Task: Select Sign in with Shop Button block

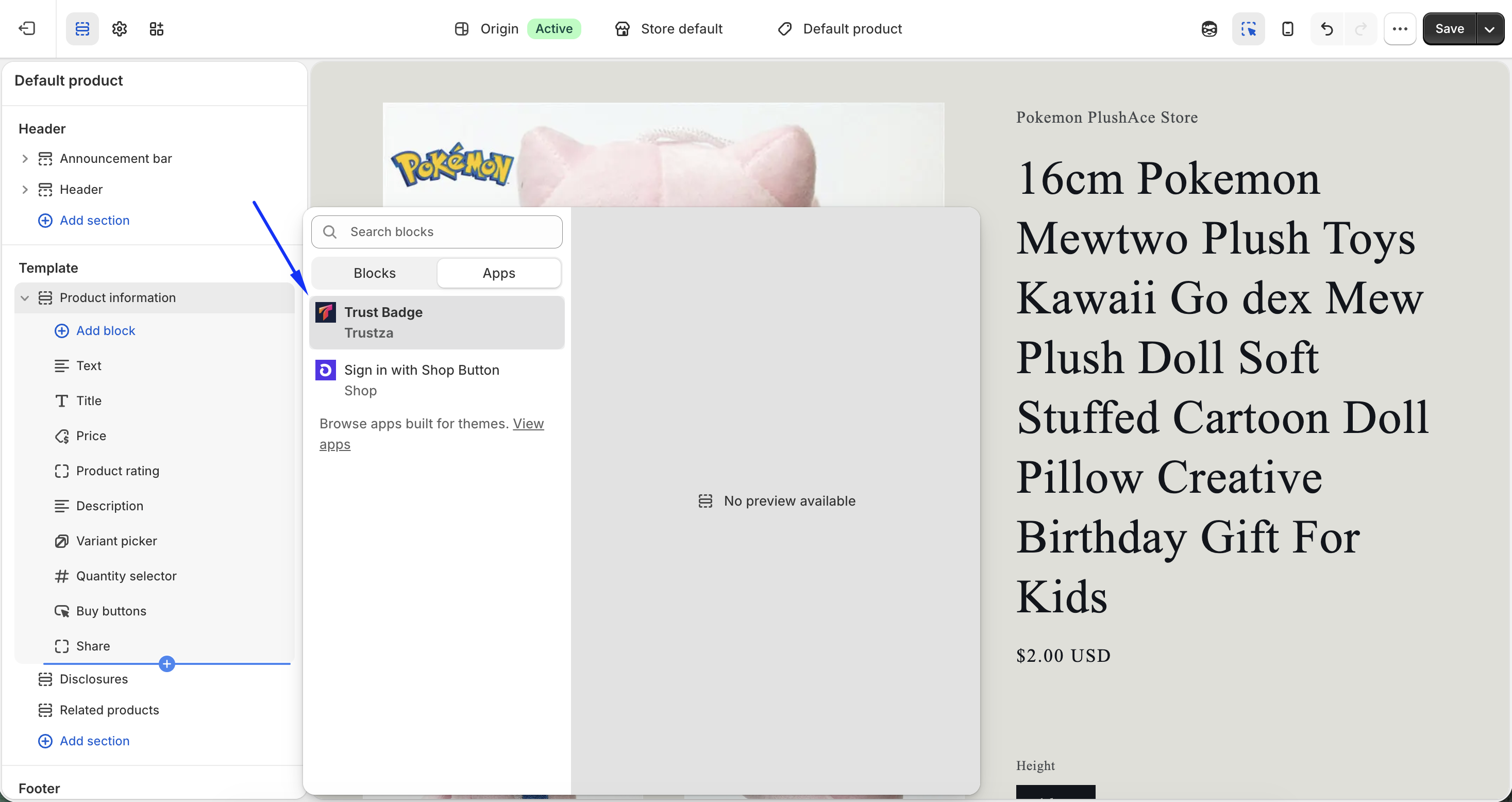Action: coord(436,380)
